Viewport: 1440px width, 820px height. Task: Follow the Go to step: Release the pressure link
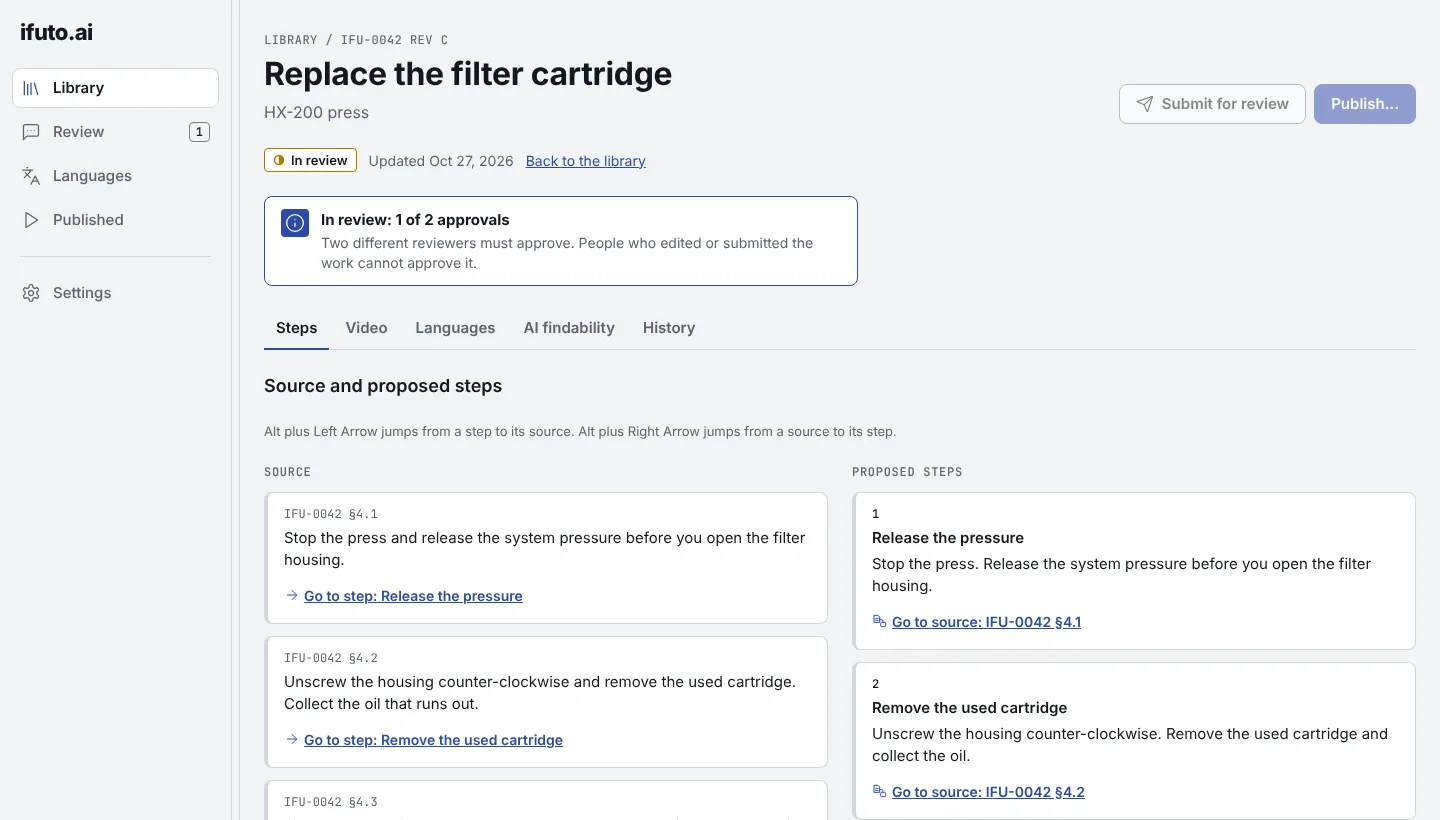click(x=413, y=596)
